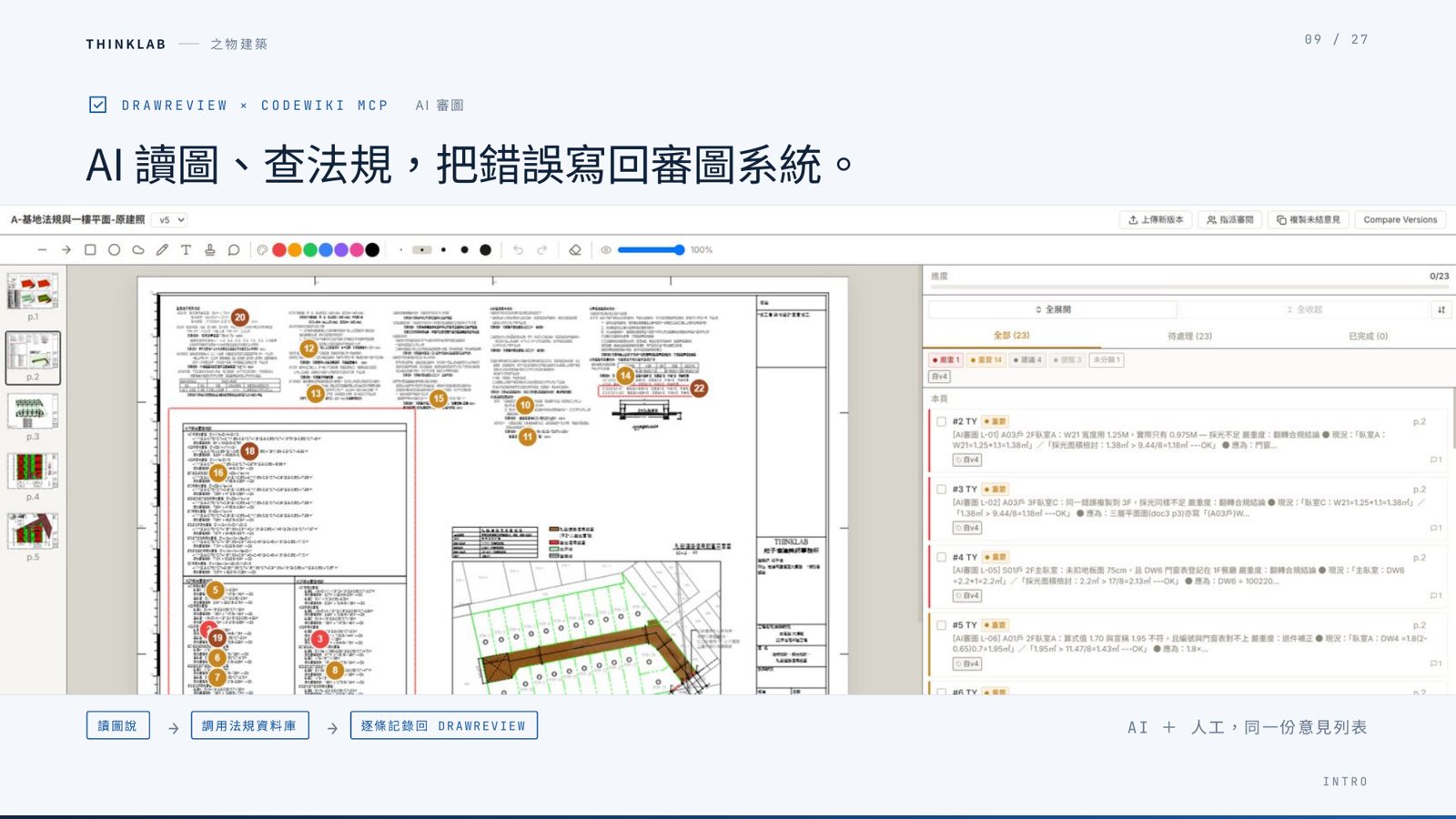Open the color palette picker icon

click(262, 249)
